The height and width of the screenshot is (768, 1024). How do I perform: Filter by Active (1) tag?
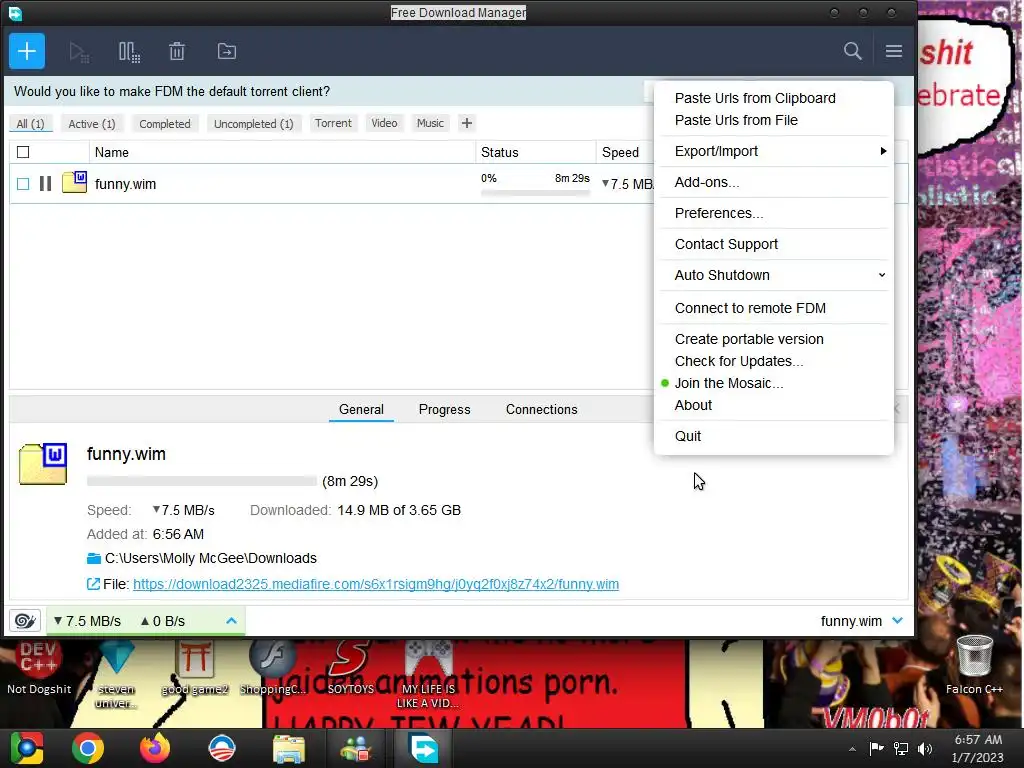(x=91, y=123)
